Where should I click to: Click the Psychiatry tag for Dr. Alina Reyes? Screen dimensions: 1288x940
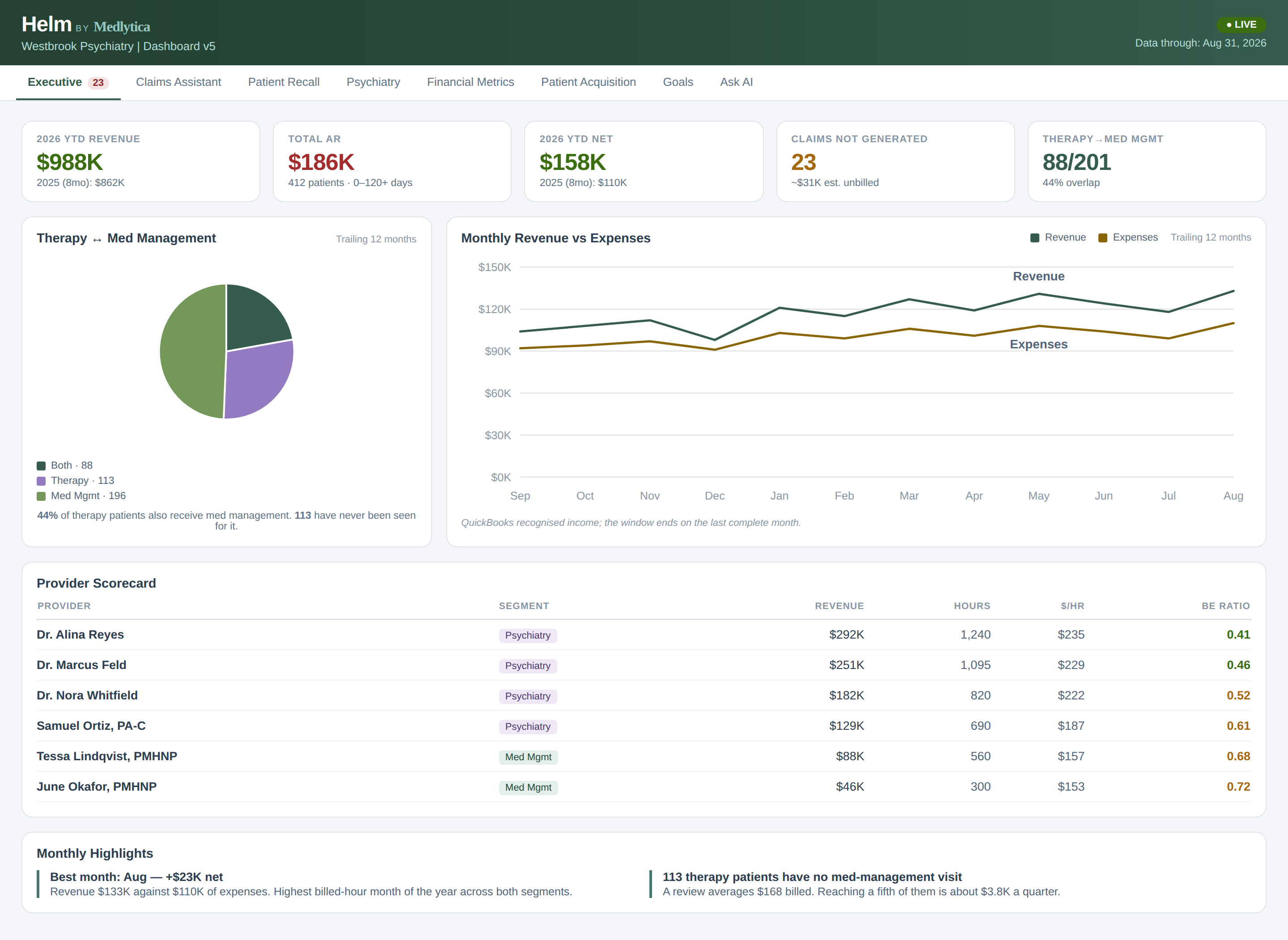coord(527,635)
